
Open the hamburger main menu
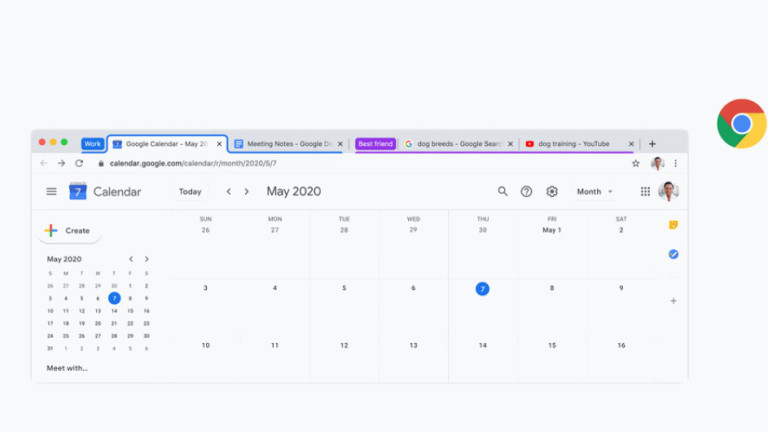click(51, 192)
